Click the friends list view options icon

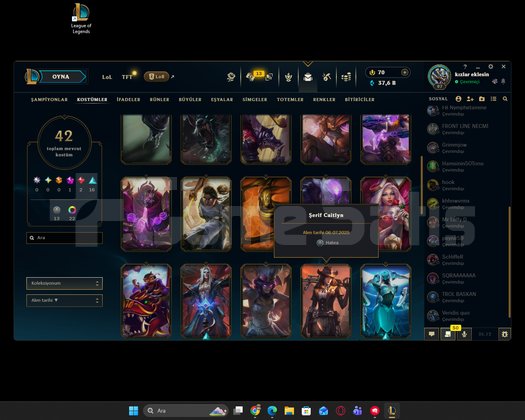coord(493,99)
